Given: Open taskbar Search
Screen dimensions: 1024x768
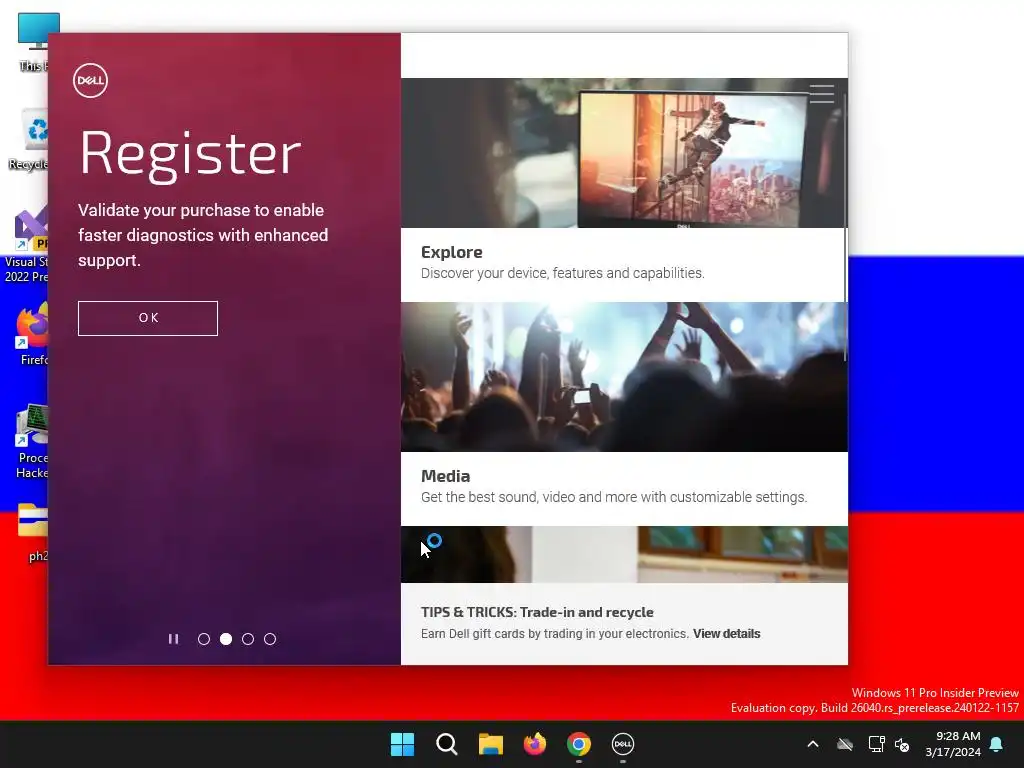Looking at the screenshot, I should (447, 744).
